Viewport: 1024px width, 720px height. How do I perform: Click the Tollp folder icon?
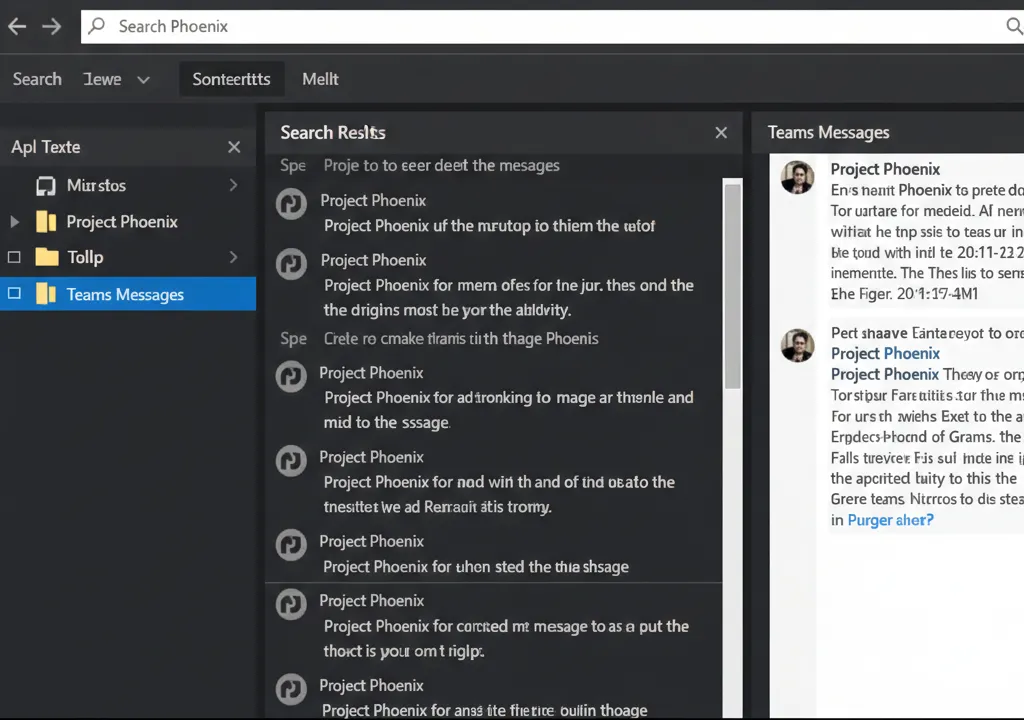coord(46,258)
